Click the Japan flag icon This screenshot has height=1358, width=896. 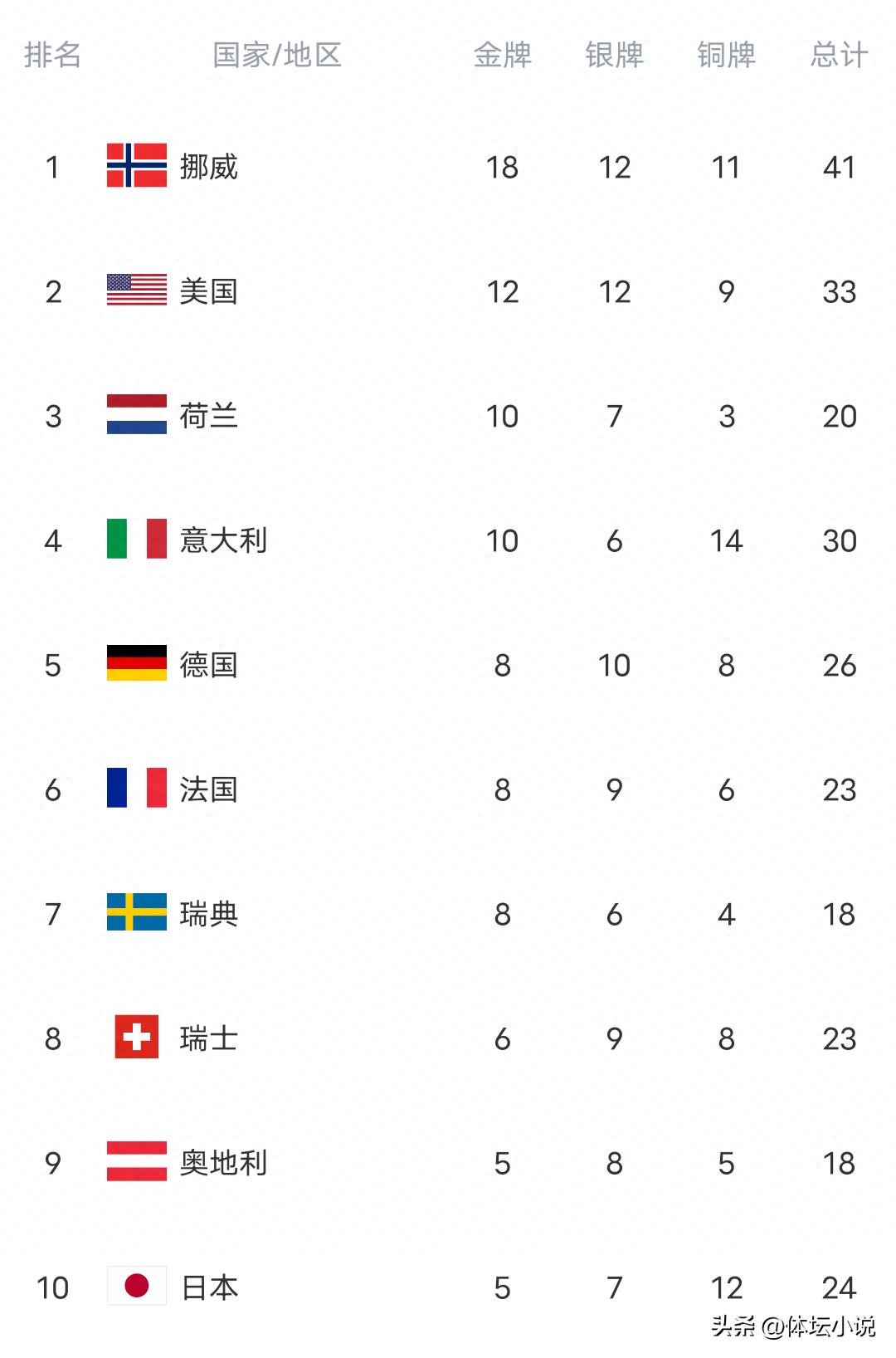[x=137, y=1286]
